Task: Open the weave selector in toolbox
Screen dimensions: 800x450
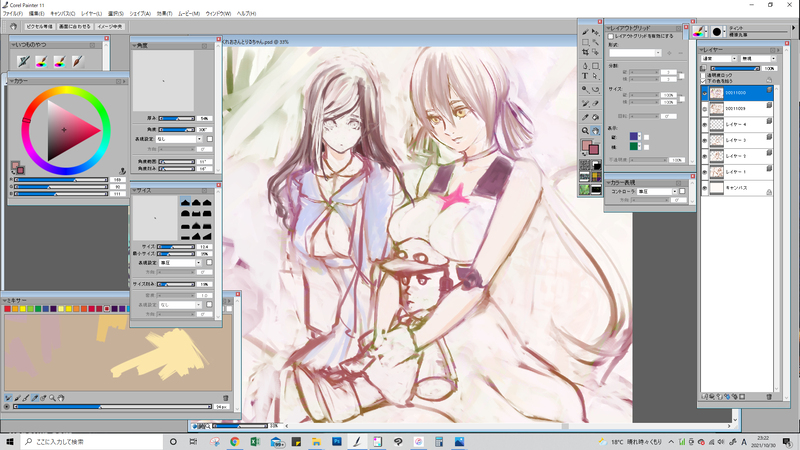Action: [595, 177]
